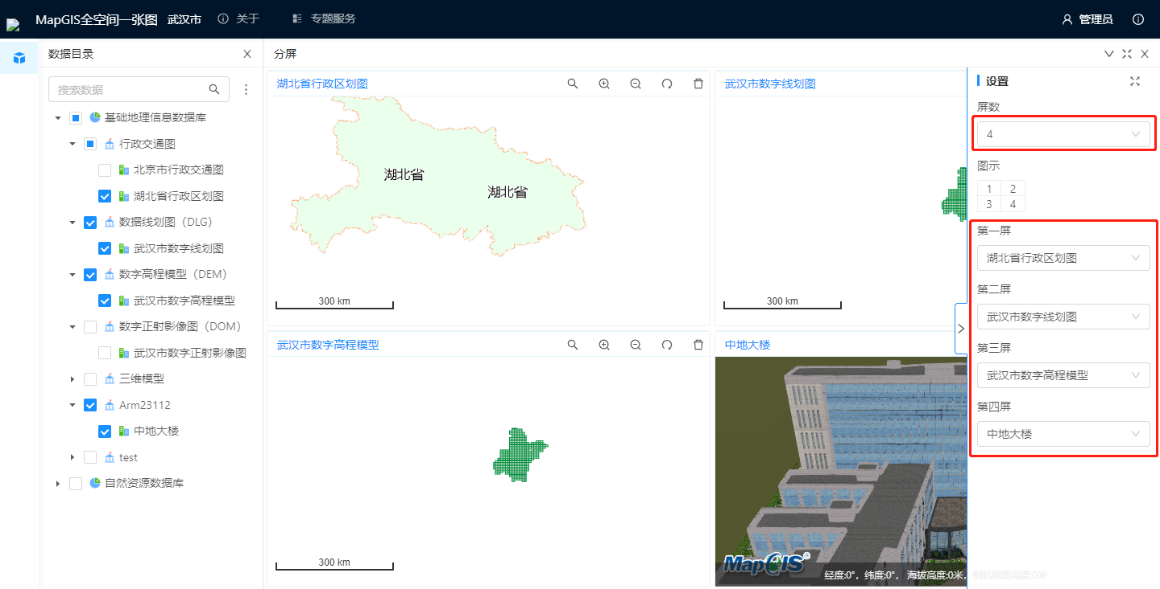The width and height of the screenshot is (1160, 589).
Task: Open the 第二屏 layer dropdown
Action: pyautogui.click(x=1063, y=317)
